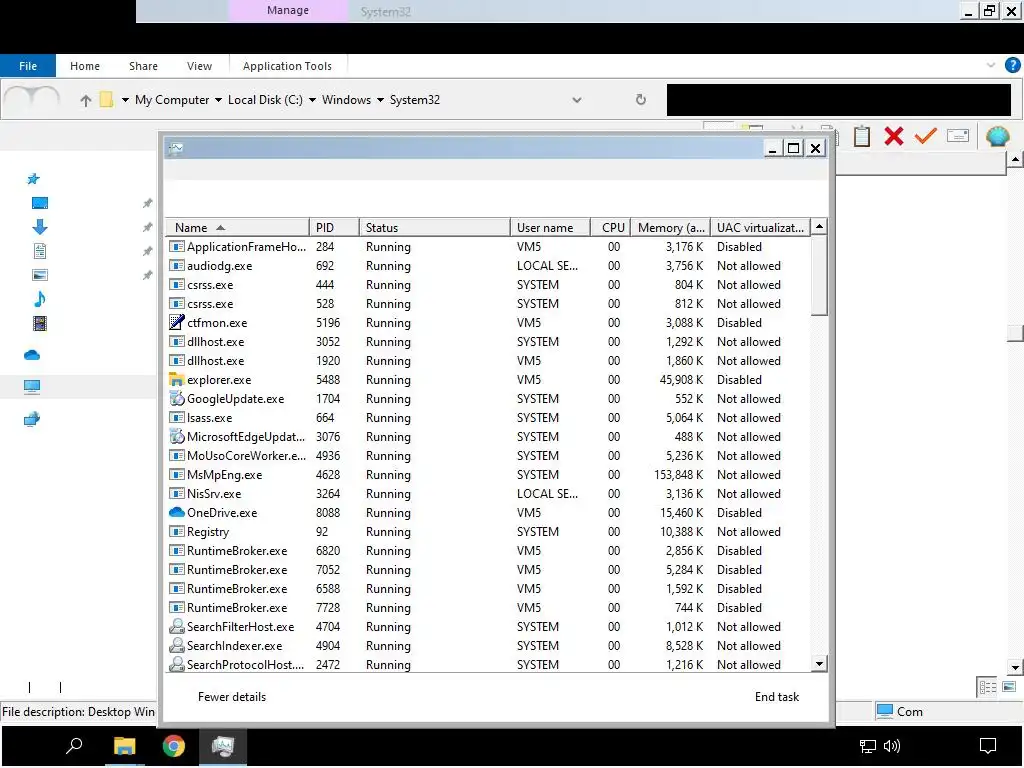The height and width of the screenshot is (768, 1024).
Task: Open Pictures icon in sidebar
Action: click(x=40, y=275)
